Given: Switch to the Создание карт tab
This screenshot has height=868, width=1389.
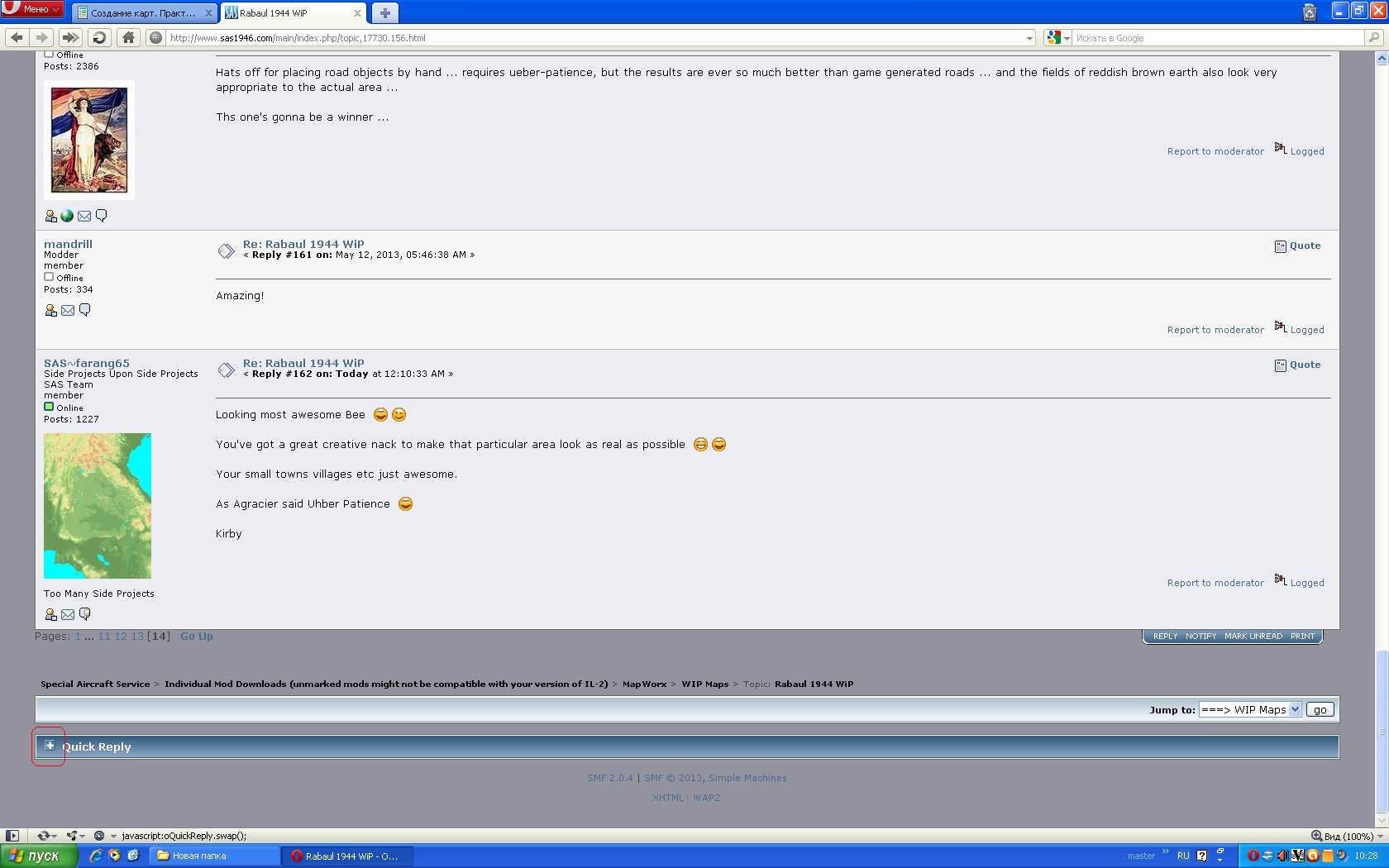Looking at the screenshot, I should 145,13.
